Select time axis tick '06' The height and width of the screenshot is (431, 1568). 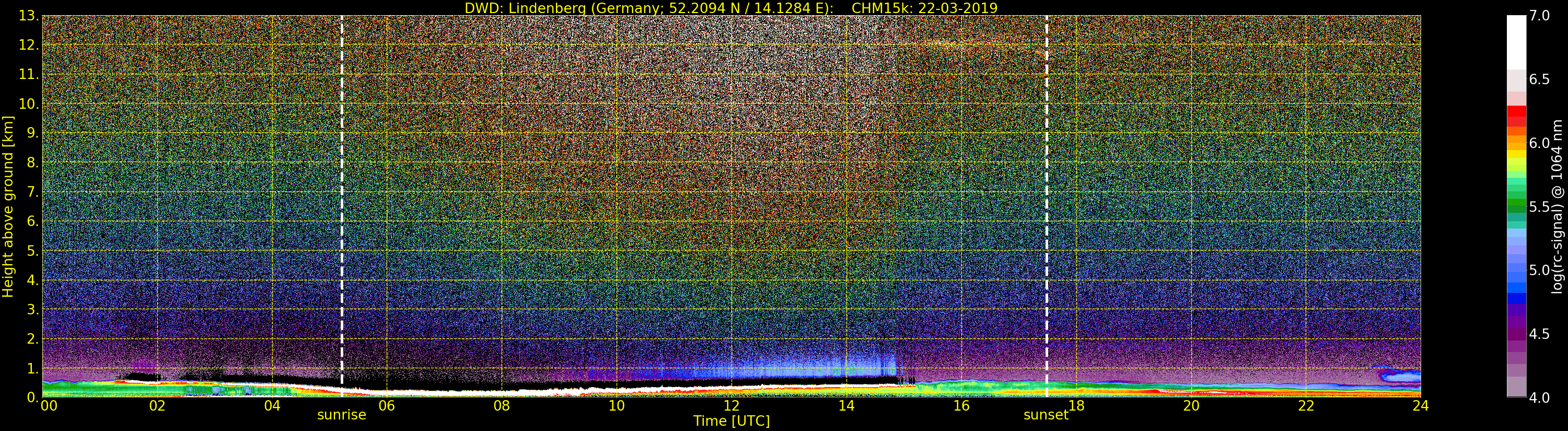[387, 406]
